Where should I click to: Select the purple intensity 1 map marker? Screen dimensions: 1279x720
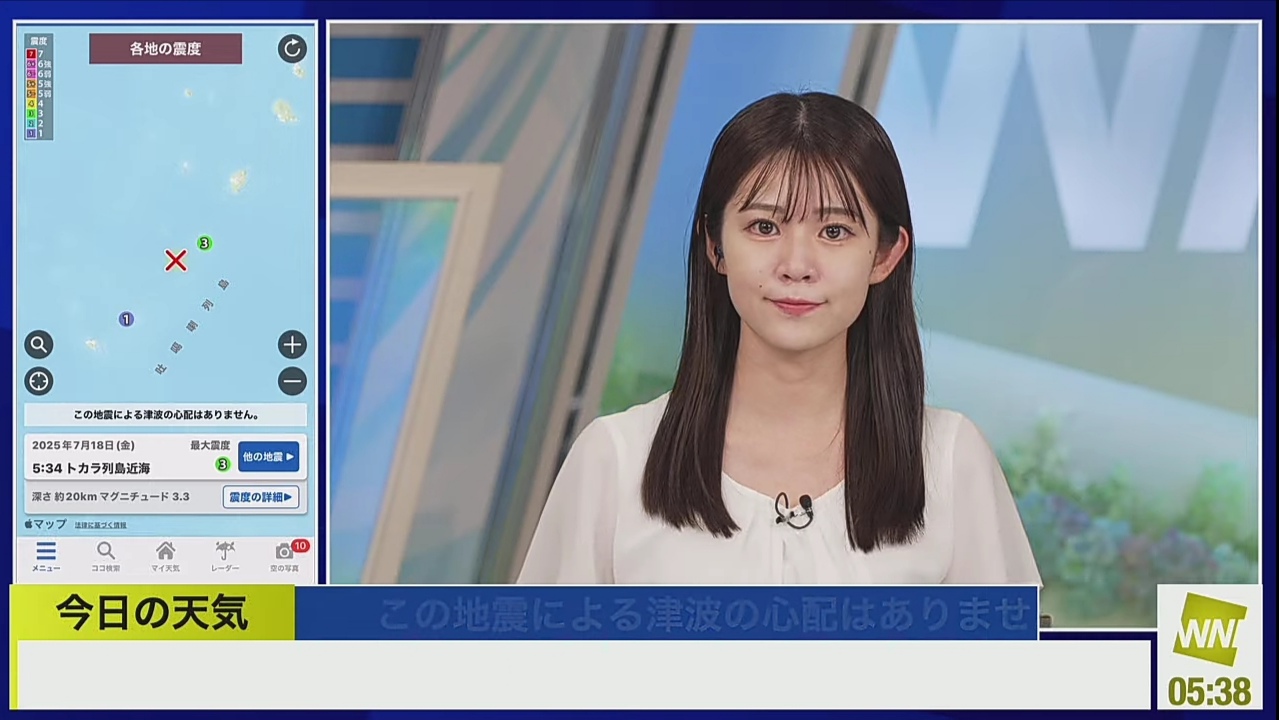point(126,319)
